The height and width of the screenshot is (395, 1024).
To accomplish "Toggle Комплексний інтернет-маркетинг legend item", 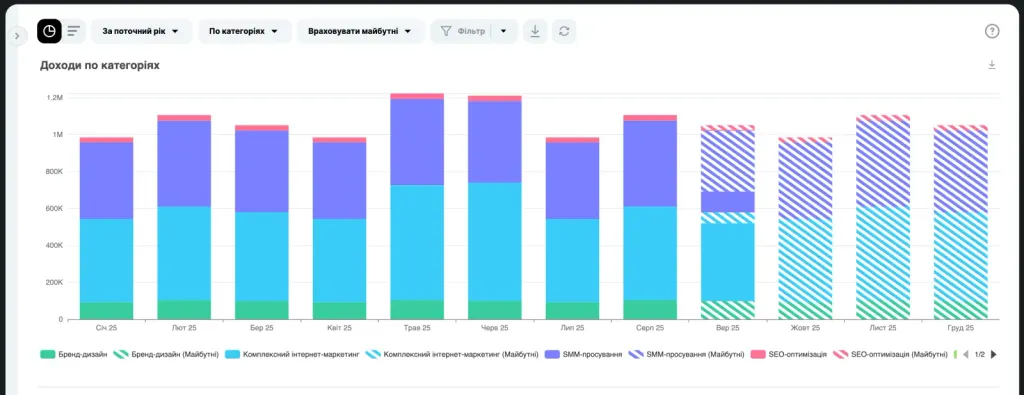I will tap(292, 355).
